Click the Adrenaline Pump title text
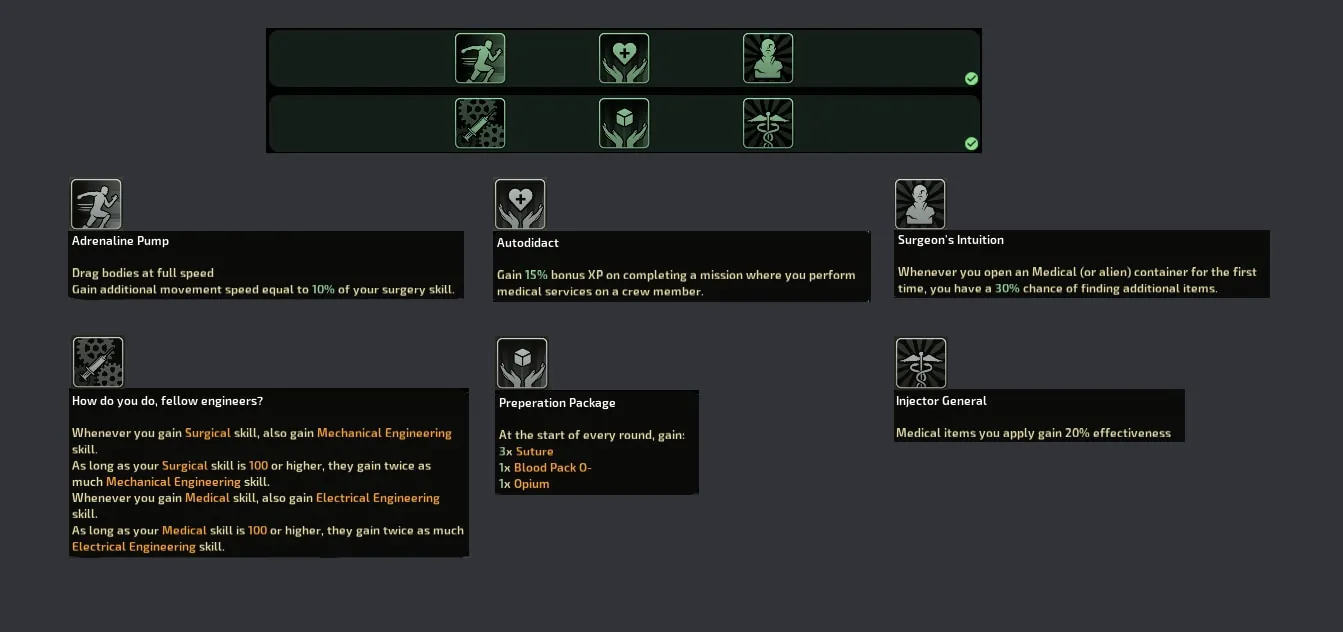Image resolution: width=1343 pixels, height=632 pixels. 120,241
